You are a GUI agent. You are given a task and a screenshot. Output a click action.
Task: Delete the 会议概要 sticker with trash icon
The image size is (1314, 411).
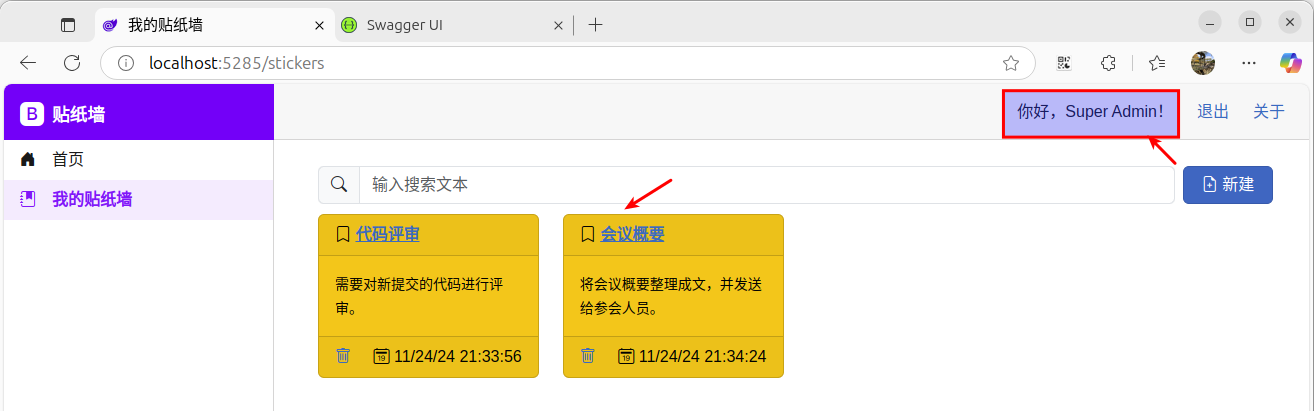(x=588, y=356)
